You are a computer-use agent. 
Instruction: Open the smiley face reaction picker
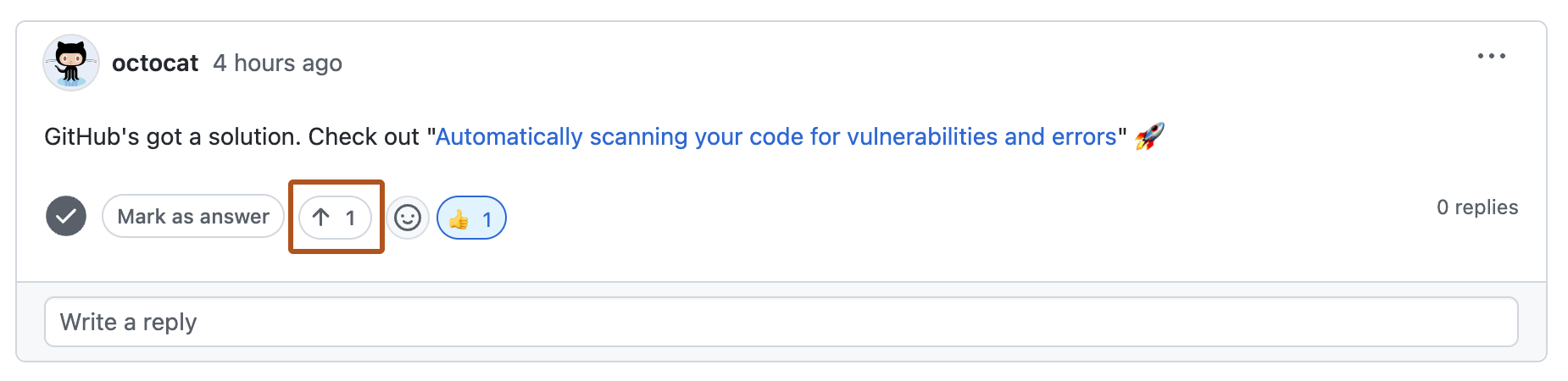pyautogui.click(x=408, y=218)
